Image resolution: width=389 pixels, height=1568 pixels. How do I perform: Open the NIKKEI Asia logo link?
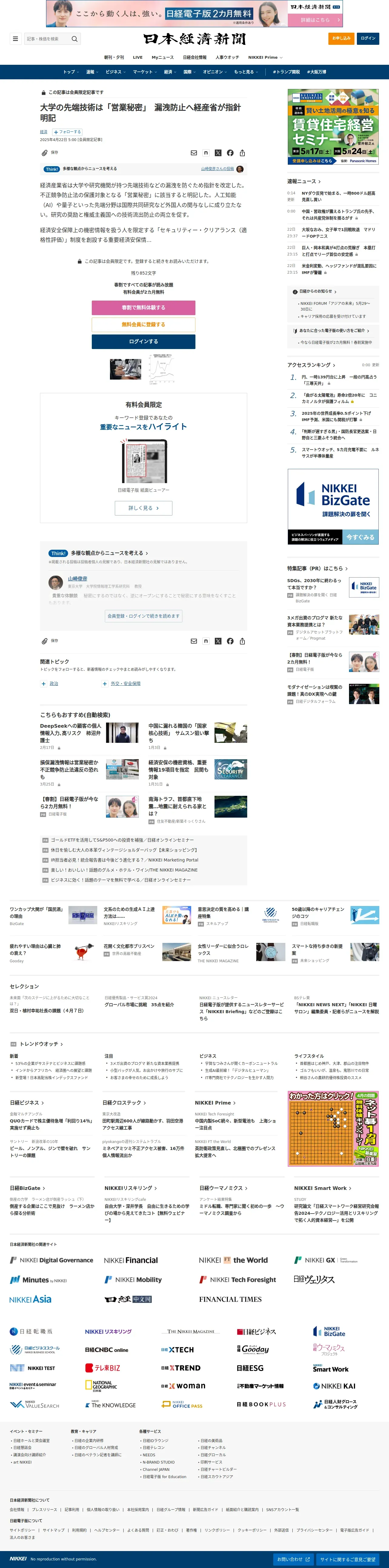[30, 1299]
